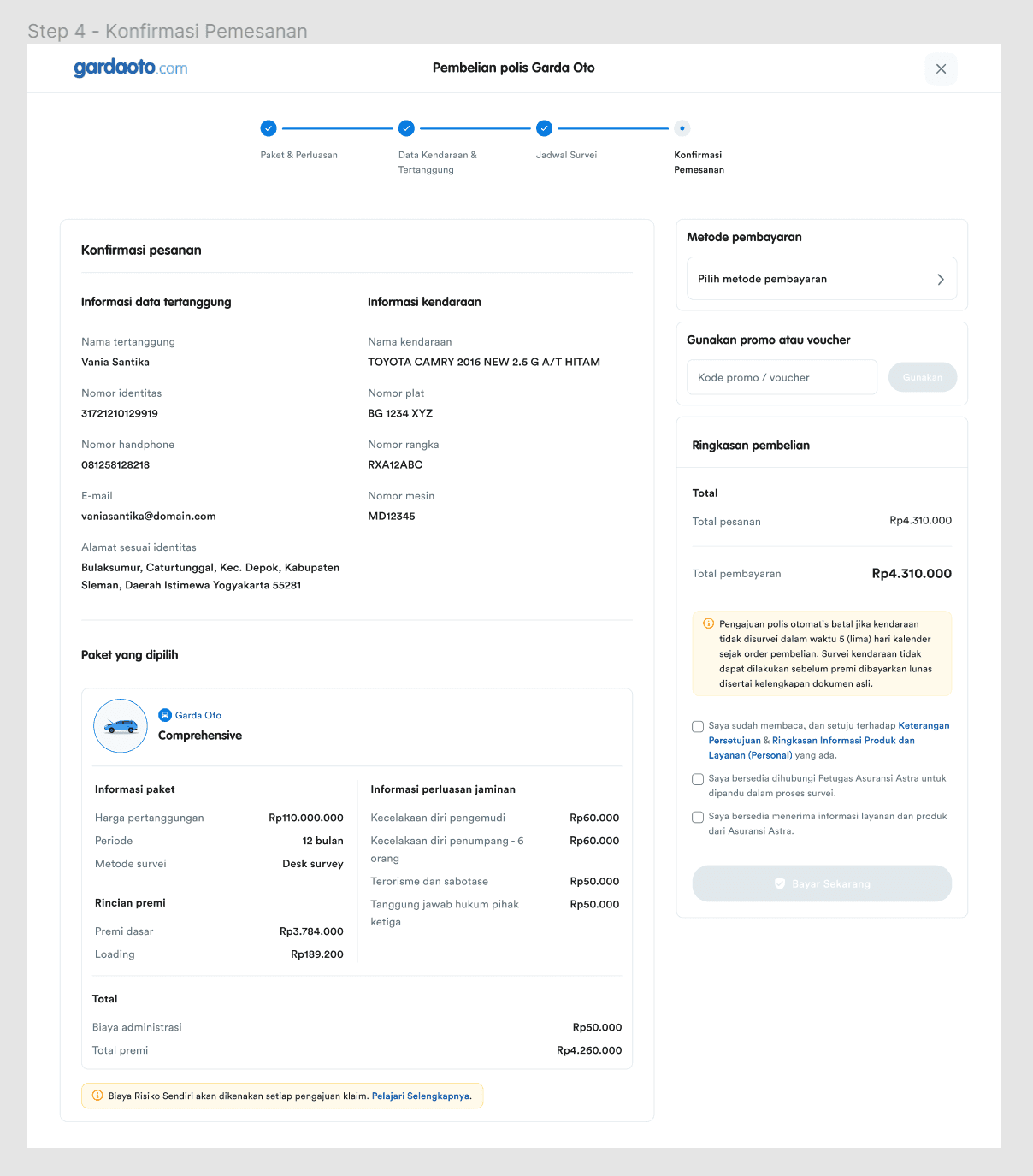Click the Rp110.000.000 coverage value
Image resolution: width=1033 pixels, height=1176 pixels.
[x=306, y=818]
